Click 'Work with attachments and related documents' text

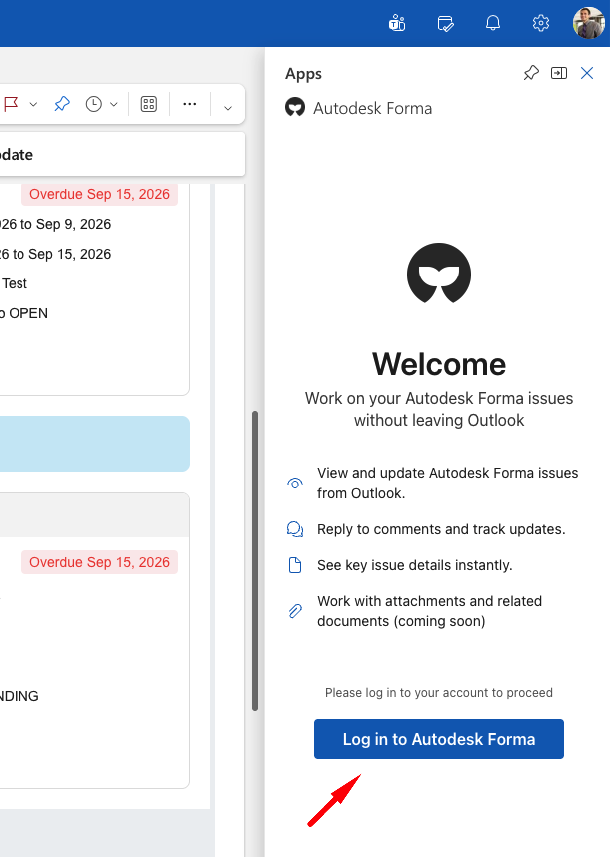click(430, 611)
